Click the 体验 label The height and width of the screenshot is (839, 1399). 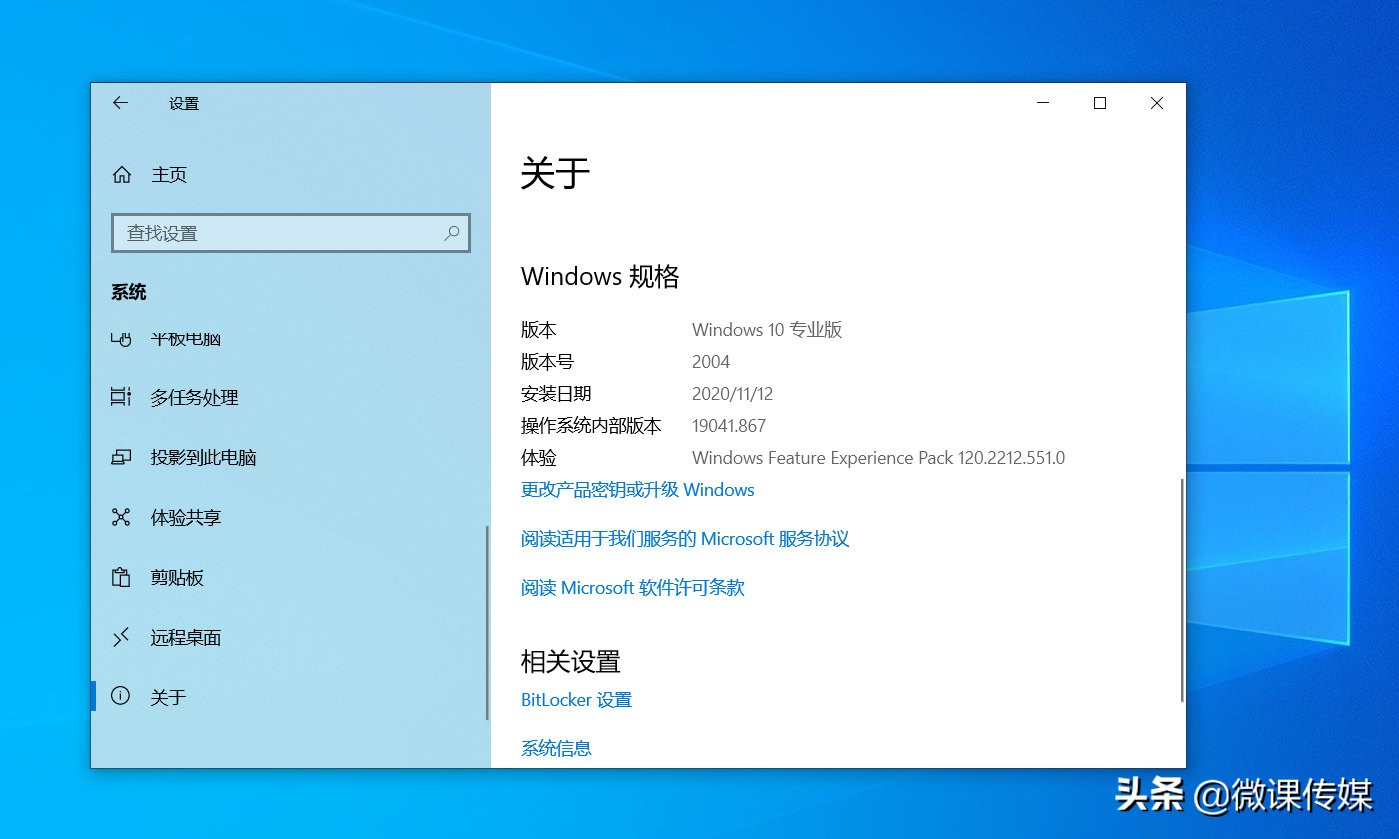538,458
